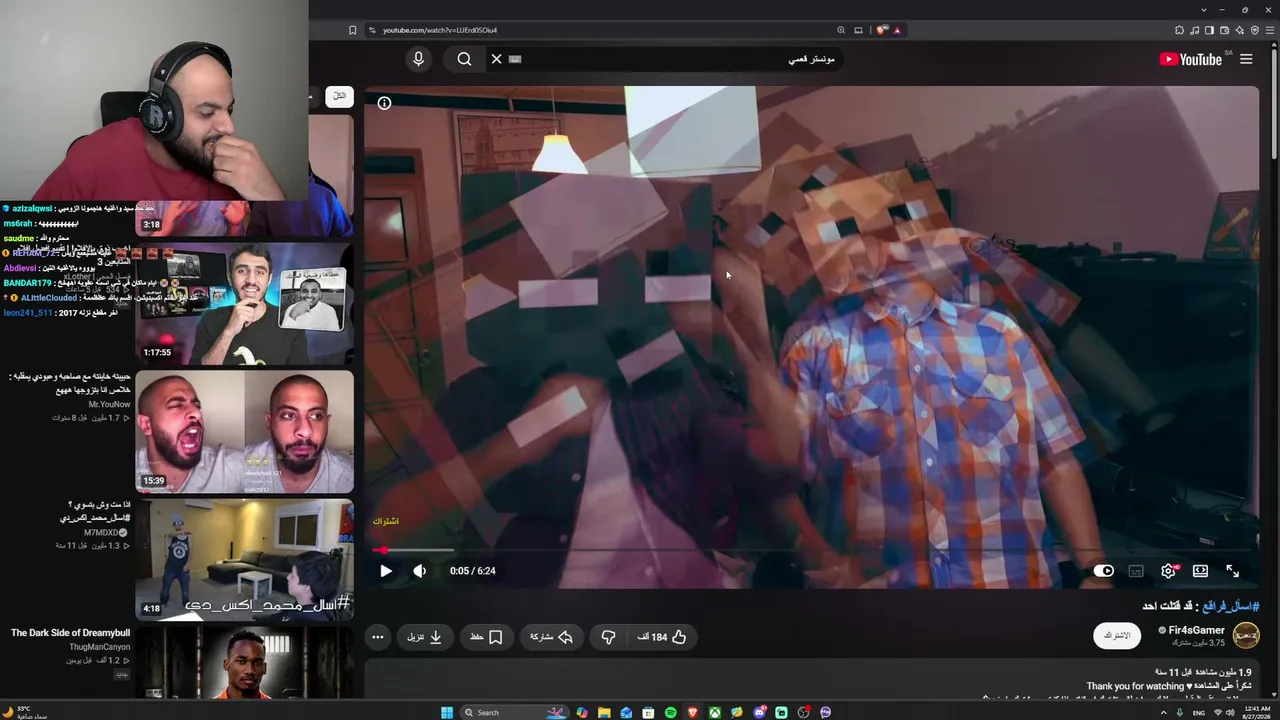Play the YouTube video

386,571
